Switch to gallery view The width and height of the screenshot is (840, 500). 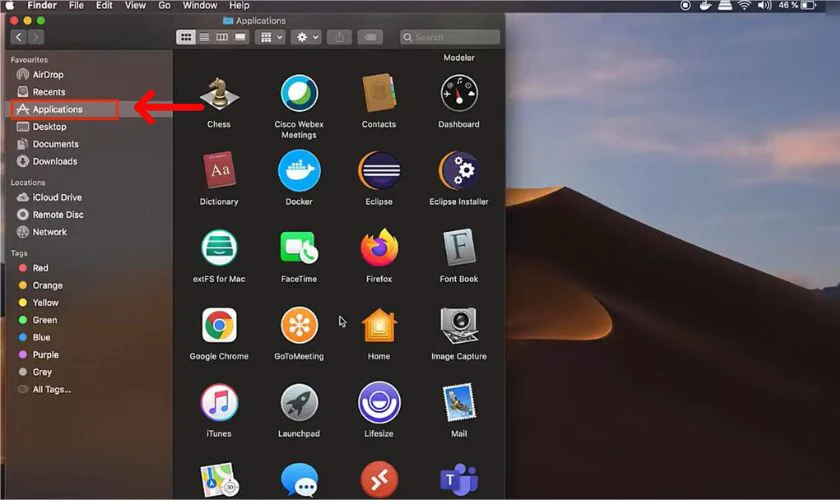pyautogui.click(x=240, y=37)
